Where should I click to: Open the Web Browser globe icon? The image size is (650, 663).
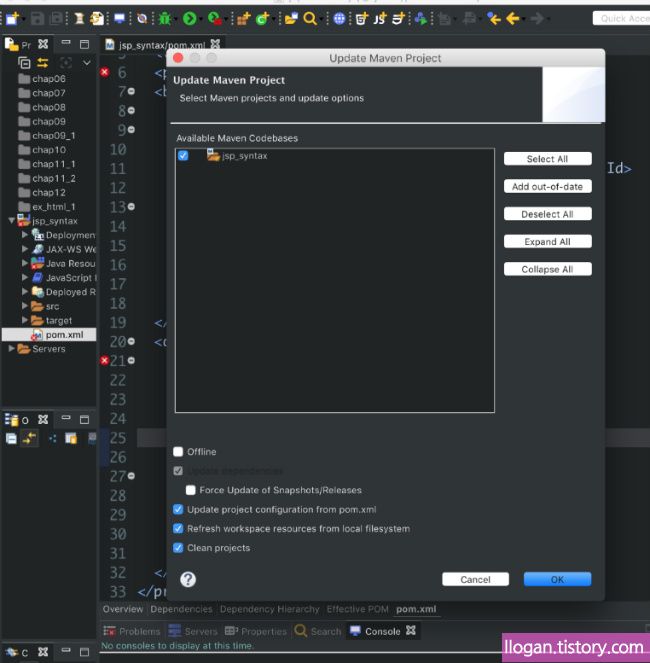point(339,19)
